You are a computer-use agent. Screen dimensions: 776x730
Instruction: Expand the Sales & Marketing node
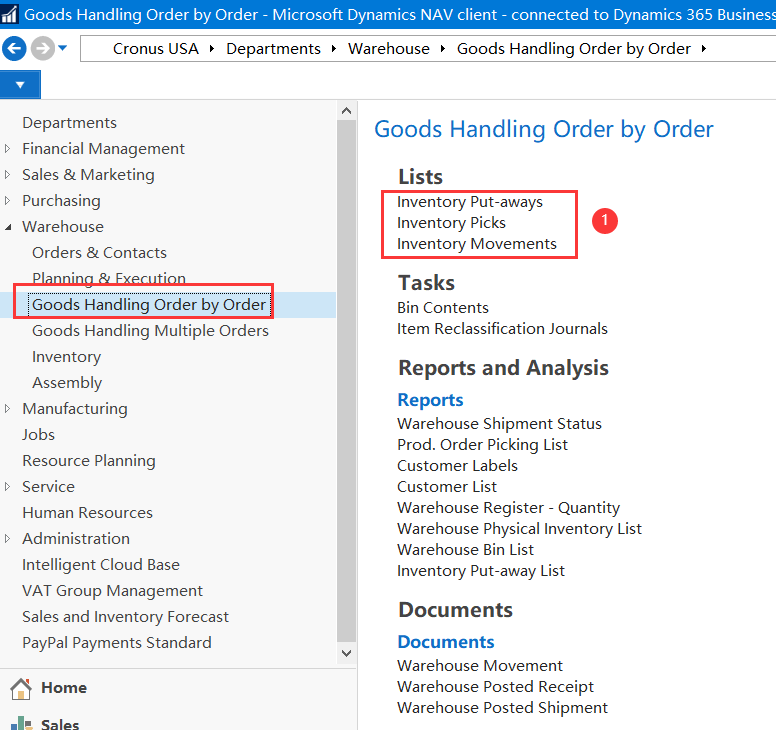point(7,174)
